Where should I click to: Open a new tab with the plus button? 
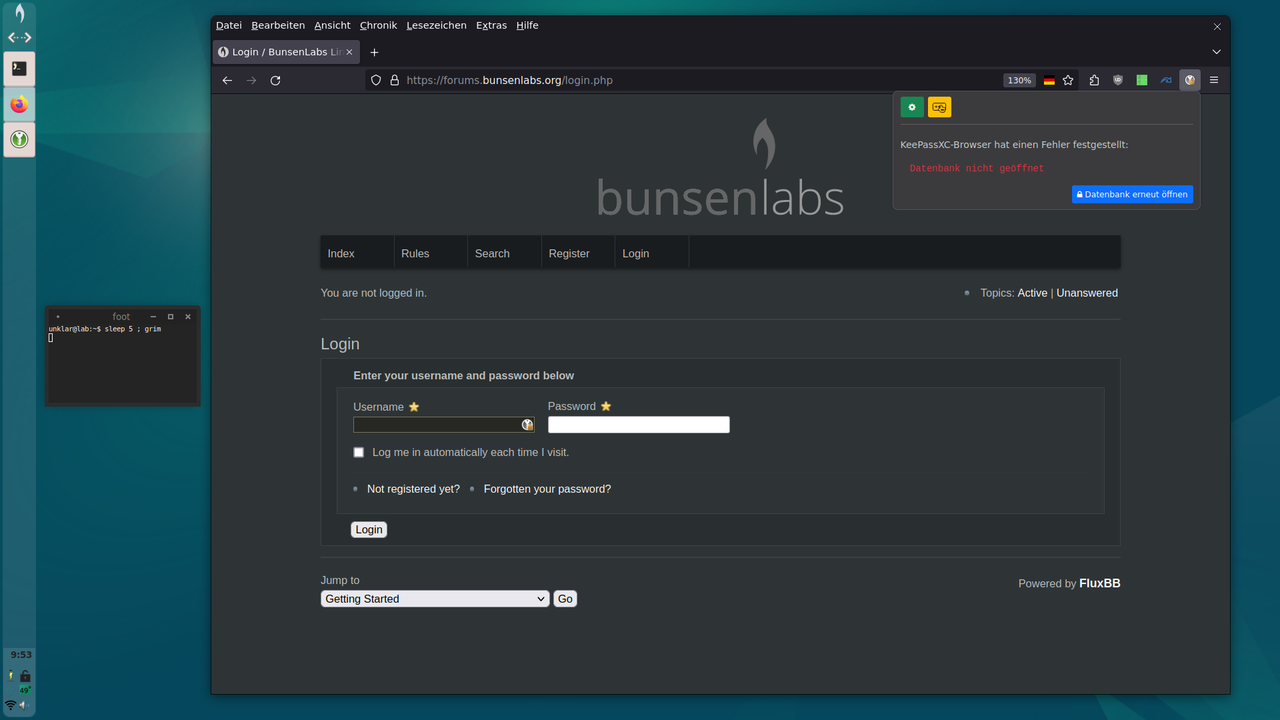pos(374,52)
